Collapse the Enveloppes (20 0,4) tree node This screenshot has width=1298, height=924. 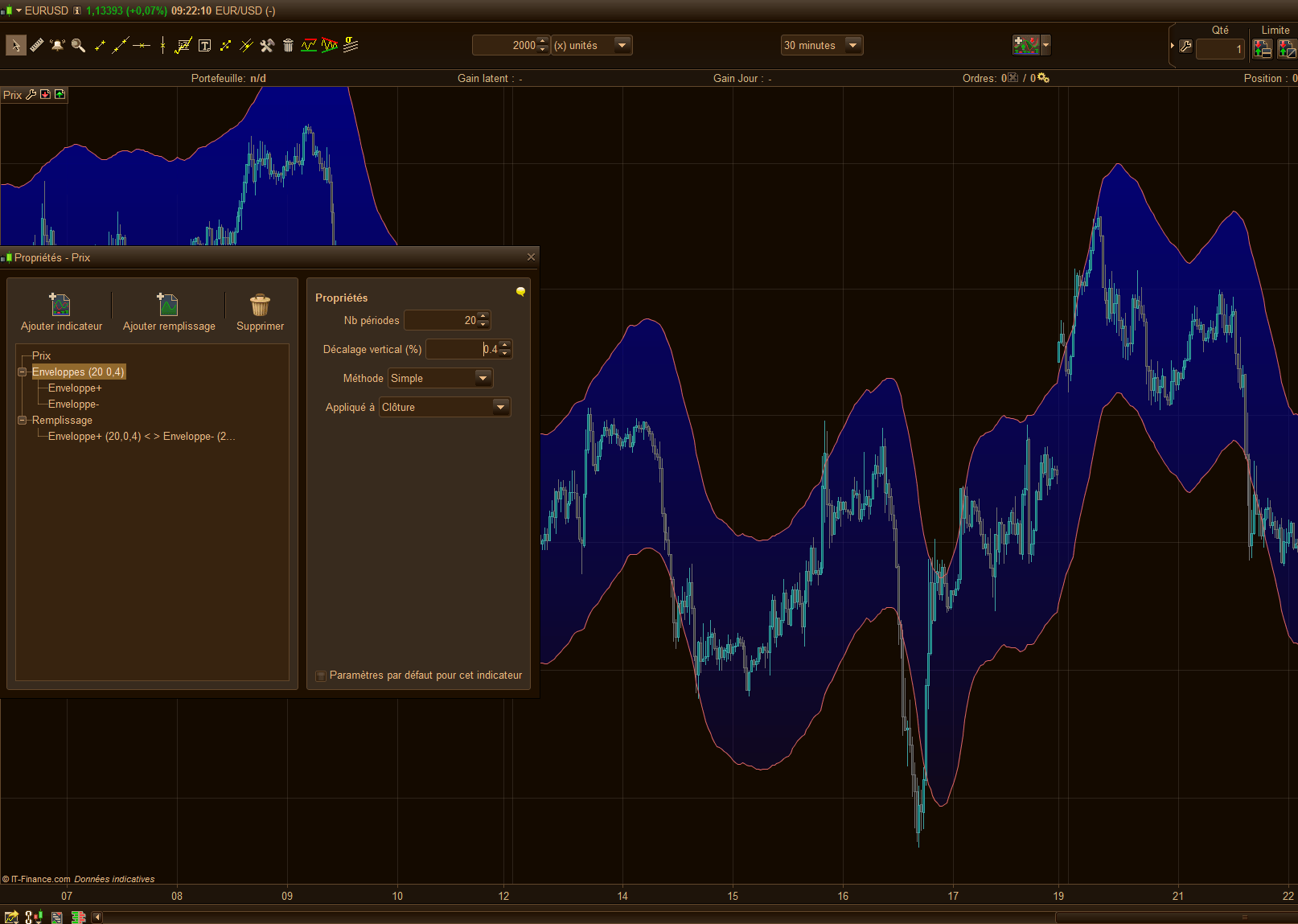tap(23, 372)
